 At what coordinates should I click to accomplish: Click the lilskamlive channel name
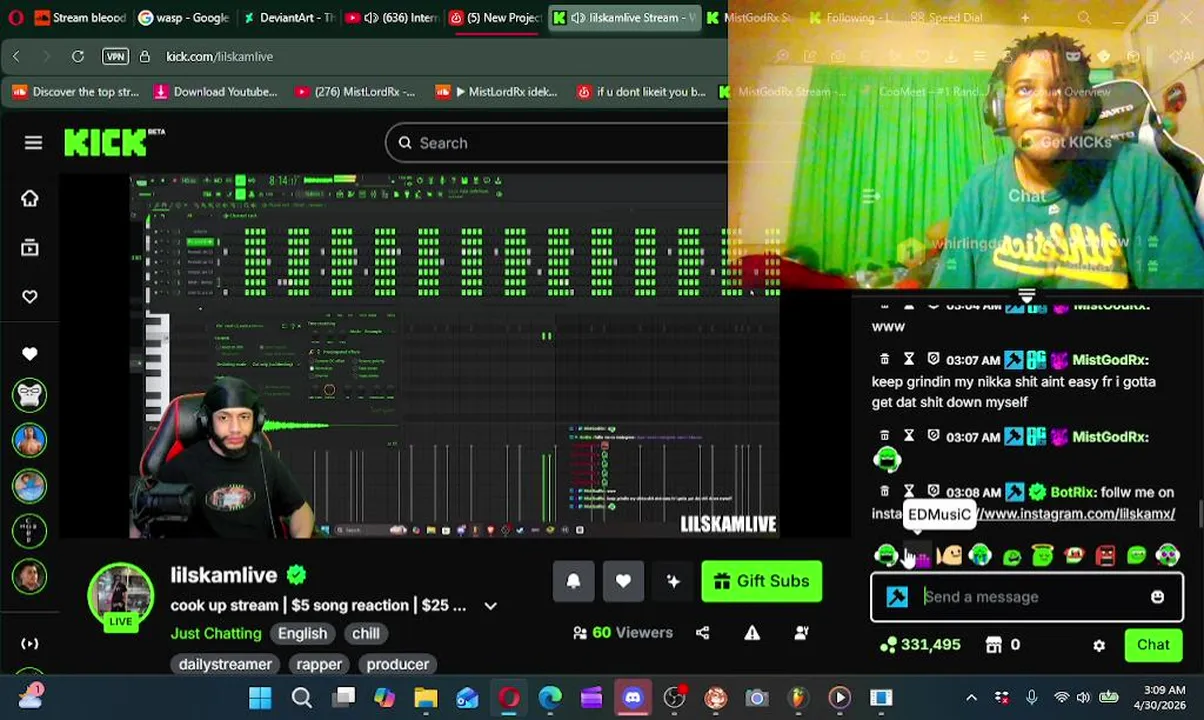coord(223,575)
